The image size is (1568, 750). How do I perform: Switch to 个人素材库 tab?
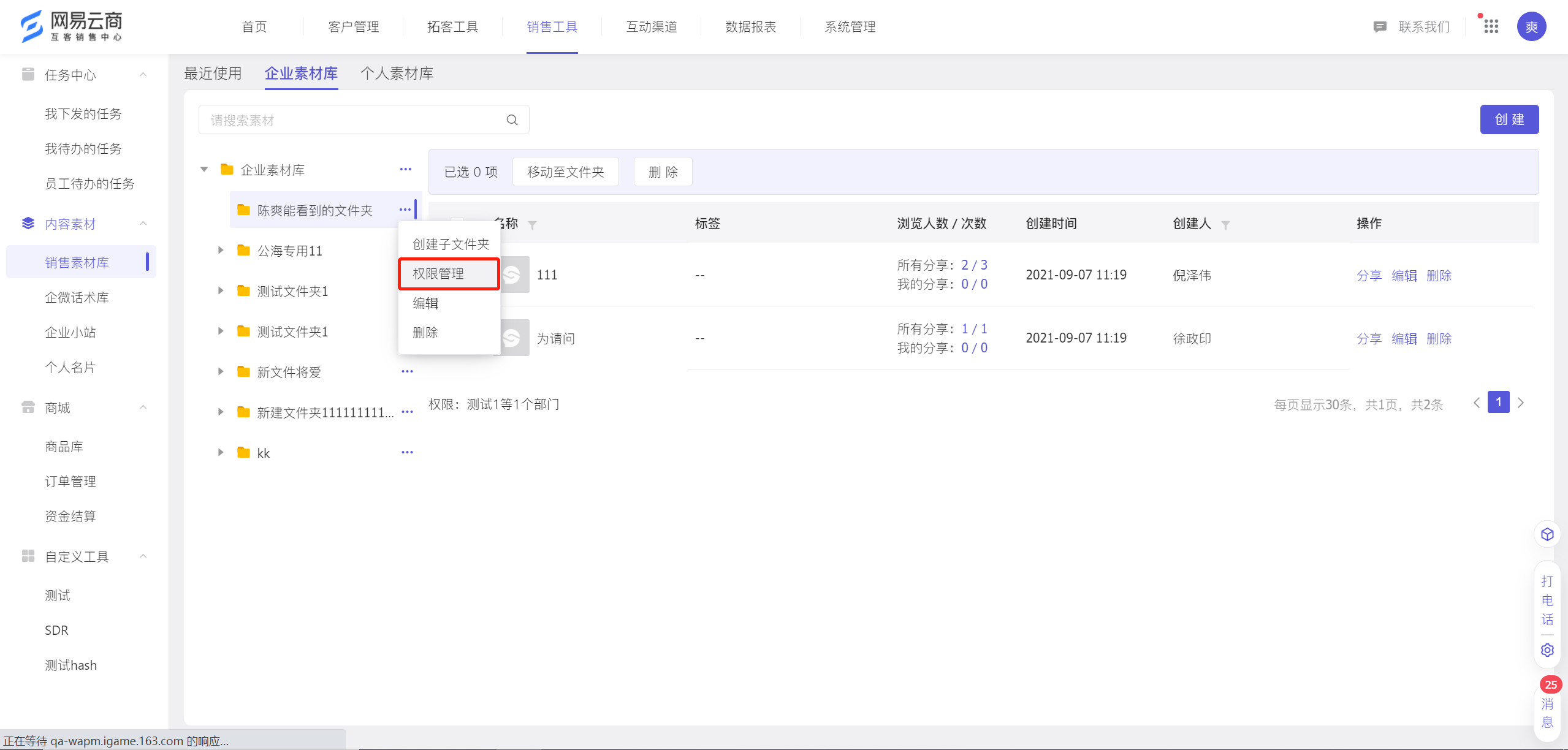click(x=397, y=74)
